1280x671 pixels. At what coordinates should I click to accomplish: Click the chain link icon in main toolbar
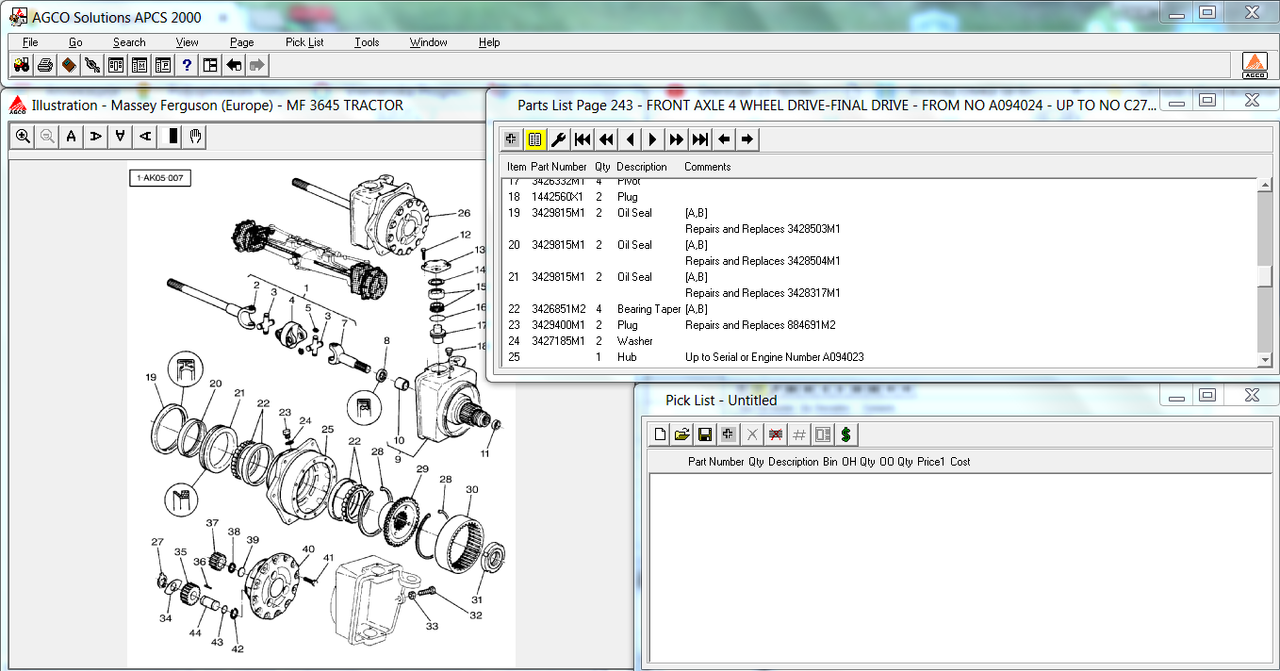tap(92, 65)
